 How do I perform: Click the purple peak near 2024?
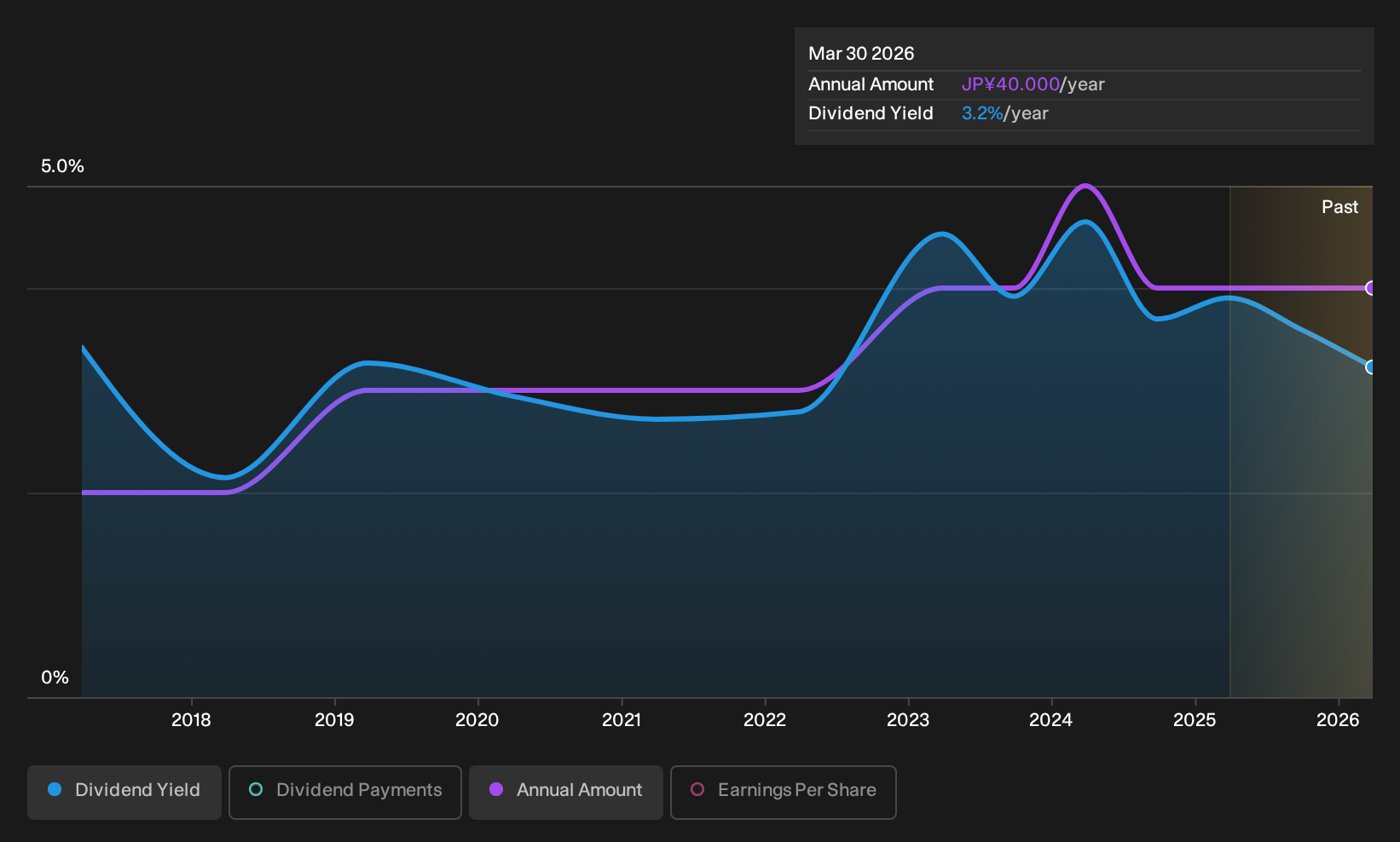coord(1085,186)
